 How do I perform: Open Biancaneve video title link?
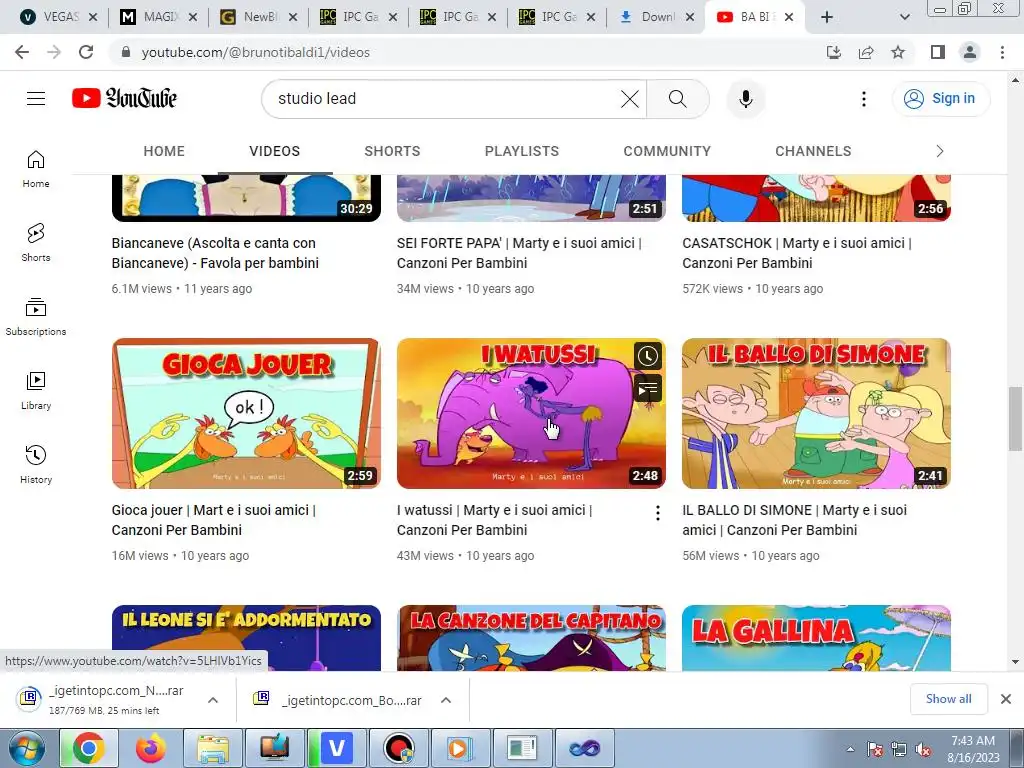(x=216, y=253)
